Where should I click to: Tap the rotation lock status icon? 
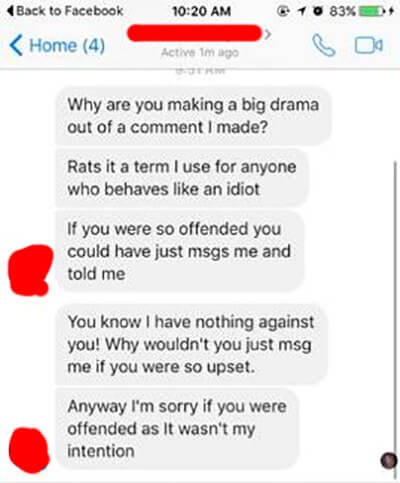[x=283, y=11]
